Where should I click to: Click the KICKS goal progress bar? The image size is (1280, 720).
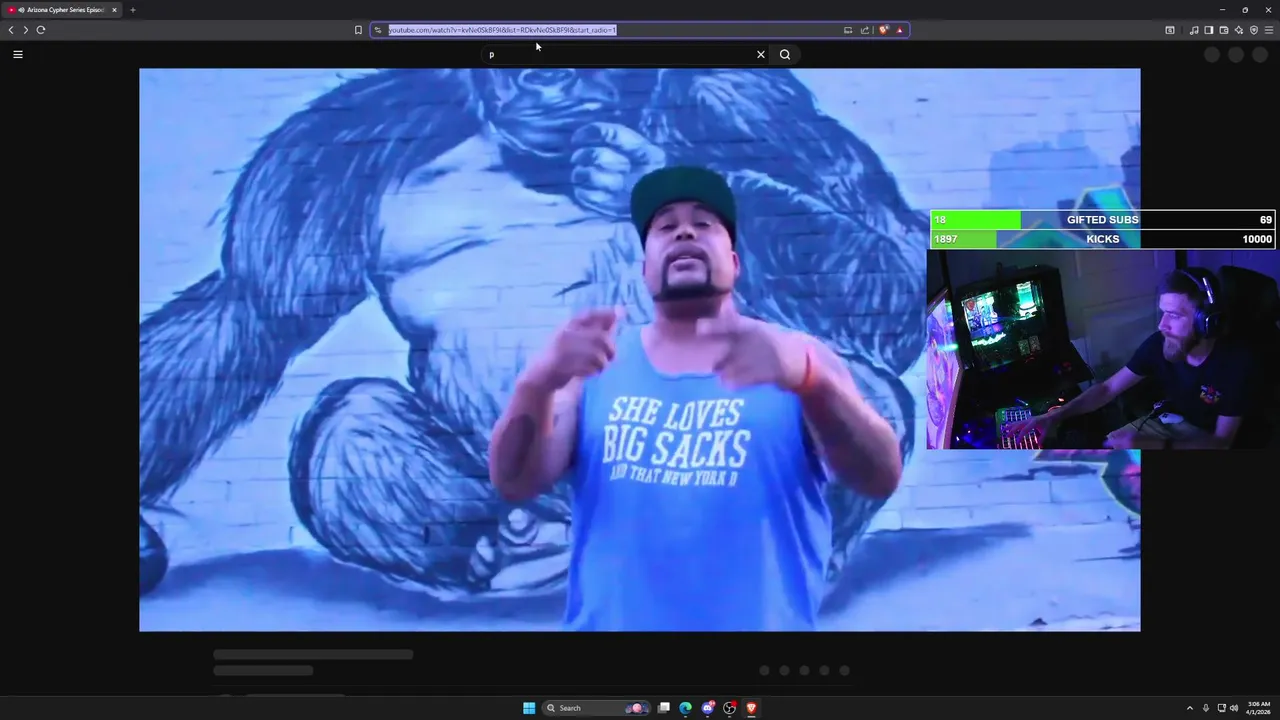click(1102, 239)
